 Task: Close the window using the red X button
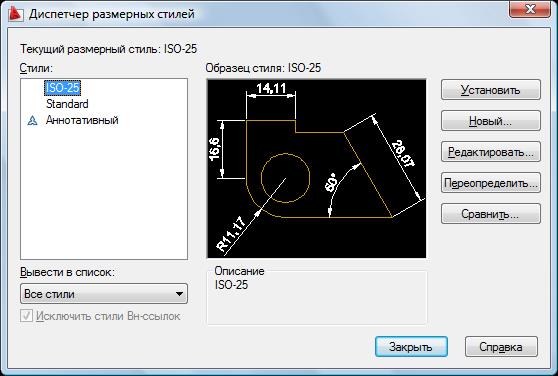coord(530,9)
